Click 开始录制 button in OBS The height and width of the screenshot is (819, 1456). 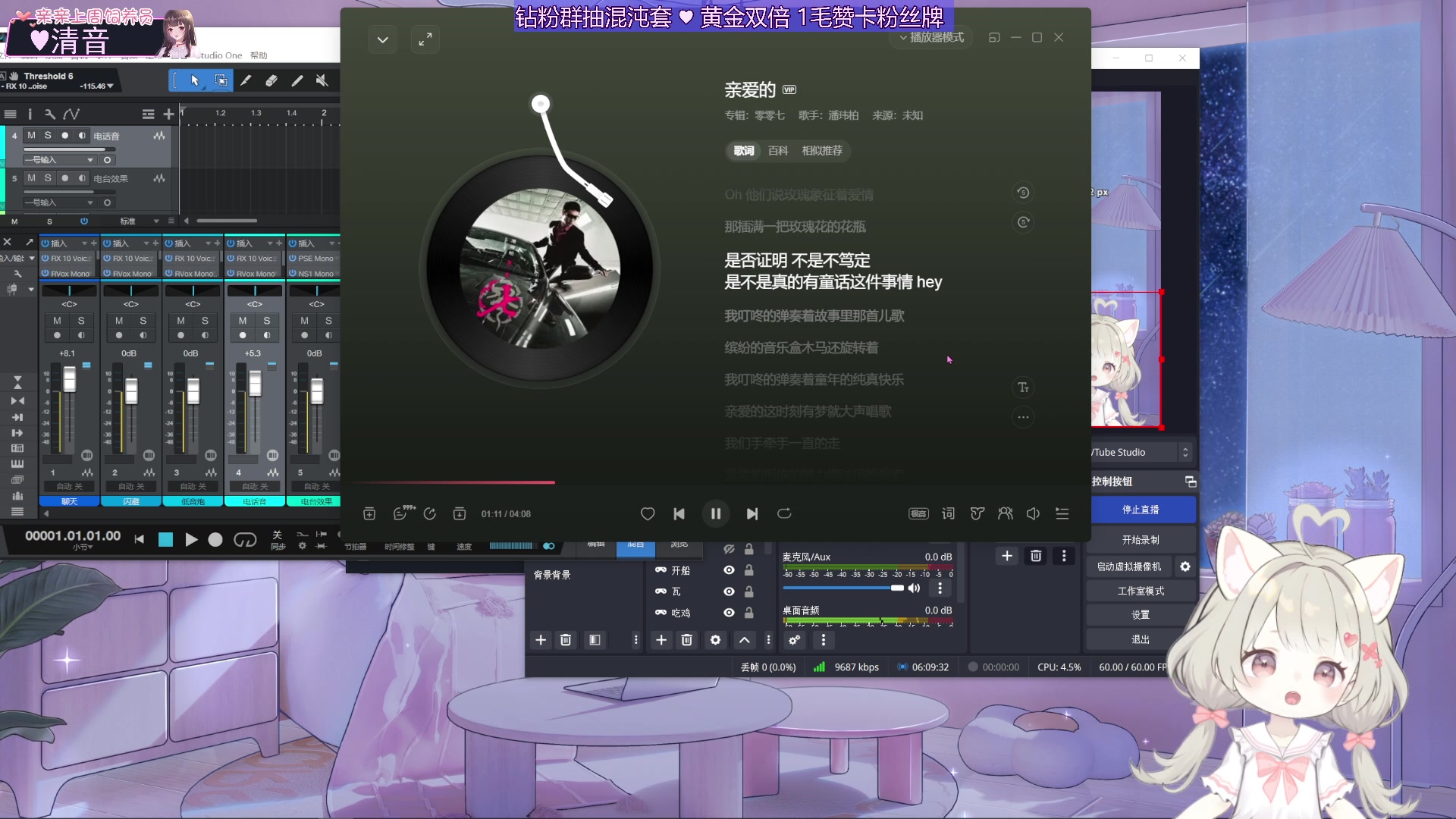coord(1141,540)
